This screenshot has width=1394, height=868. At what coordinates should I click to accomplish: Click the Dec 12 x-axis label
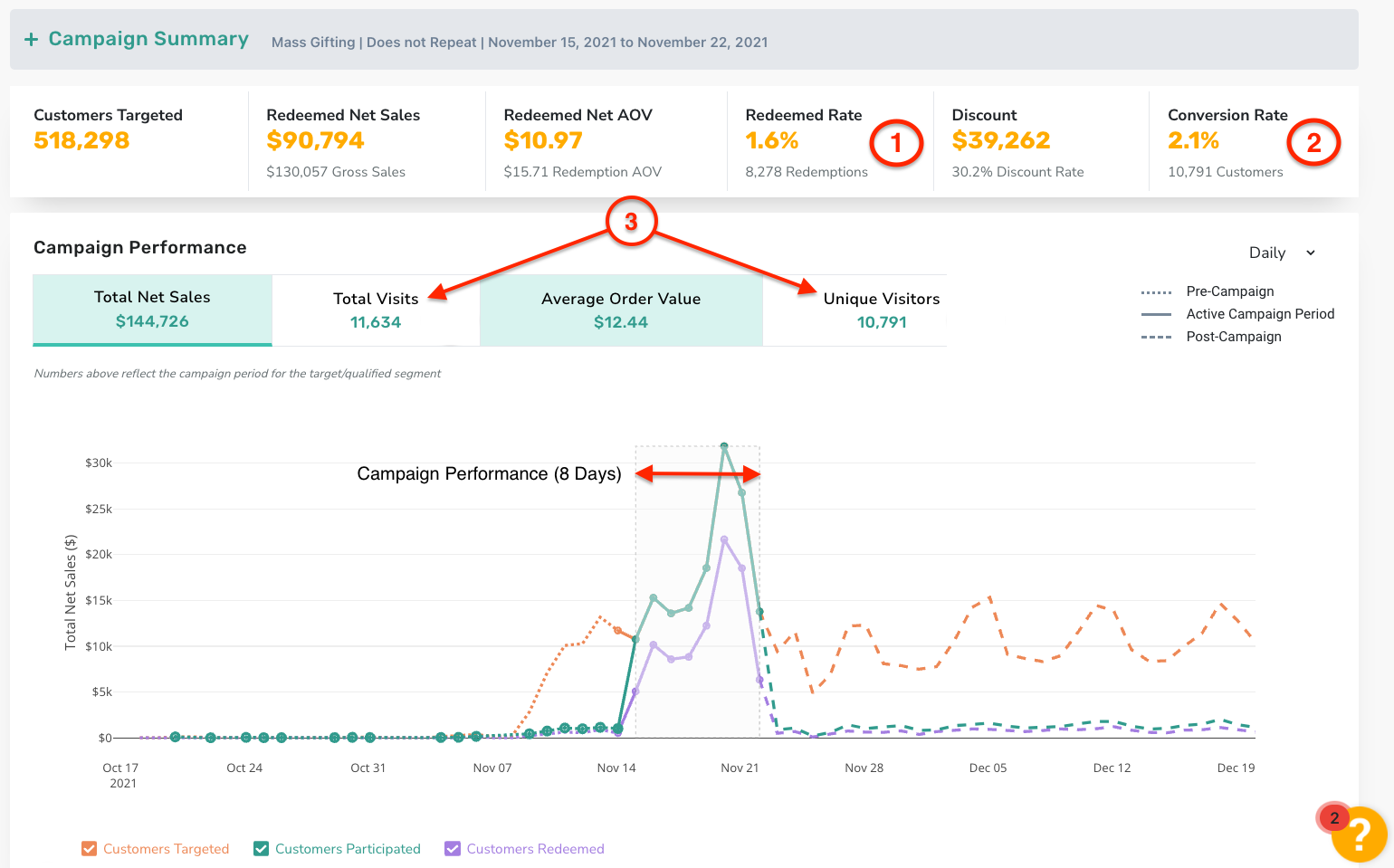click(1112, 768)
